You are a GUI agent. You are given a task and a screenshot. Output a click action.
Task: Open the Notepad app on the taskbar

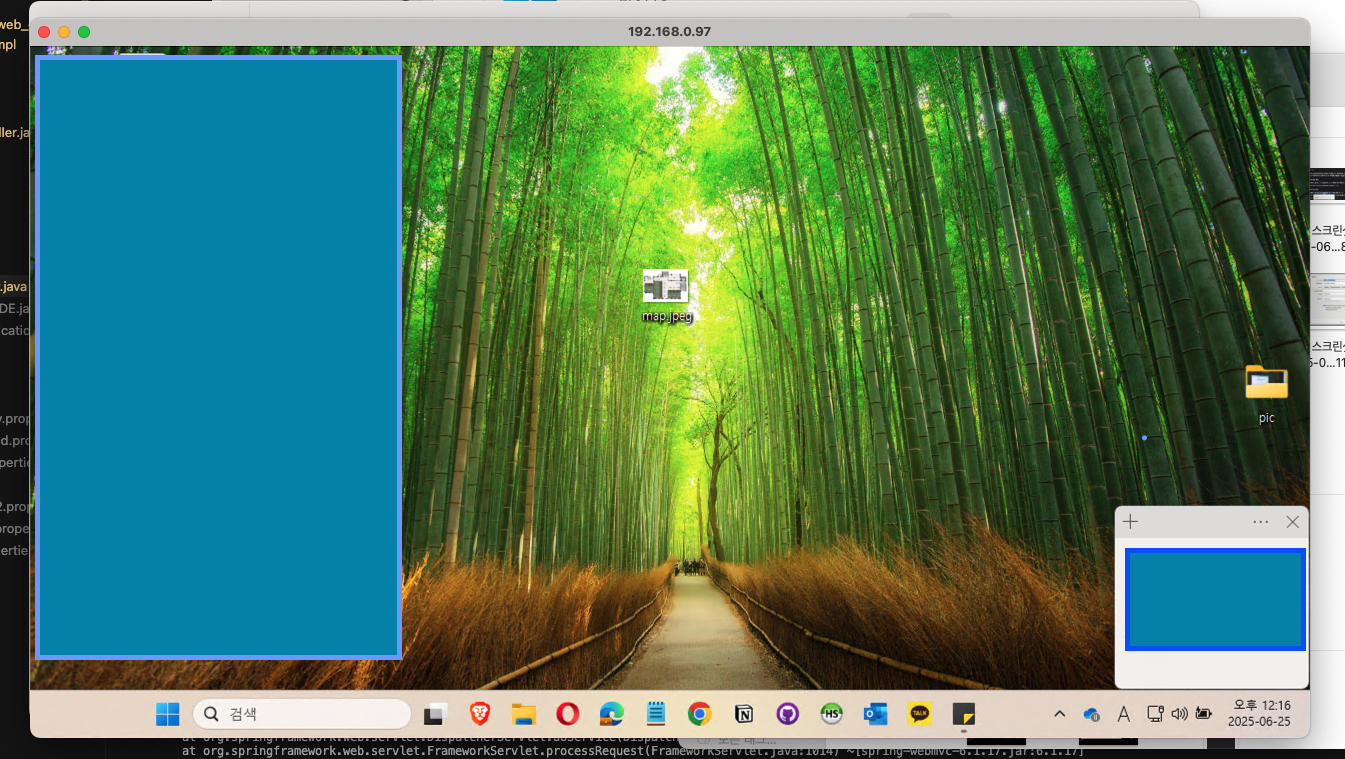pos(656,714)
